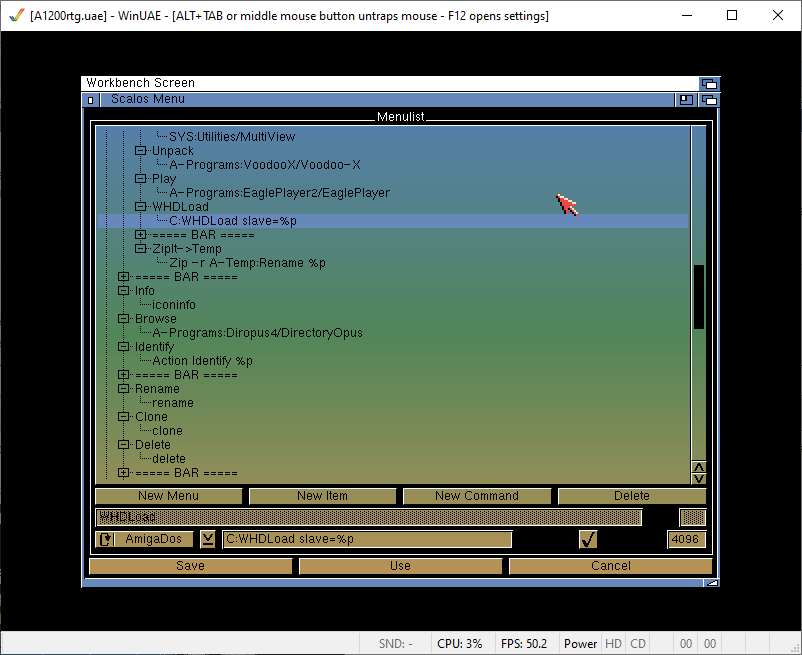Collapse the Unpack menu entry
Screen dimensions: 802x655
[x=140, y=151]
